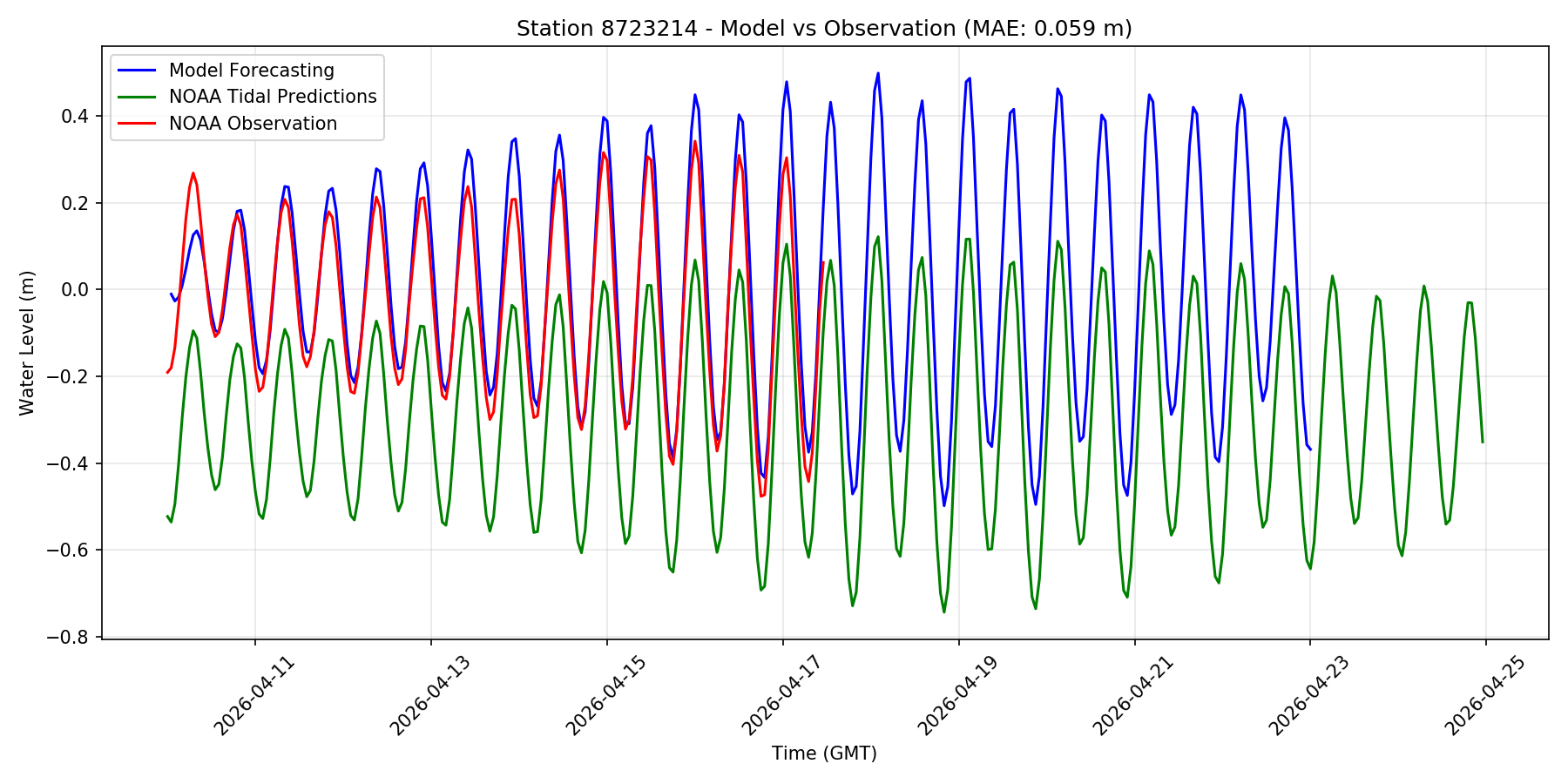Click the Model Forecasting legend label
1568x784 pixels.
(251, 71)
